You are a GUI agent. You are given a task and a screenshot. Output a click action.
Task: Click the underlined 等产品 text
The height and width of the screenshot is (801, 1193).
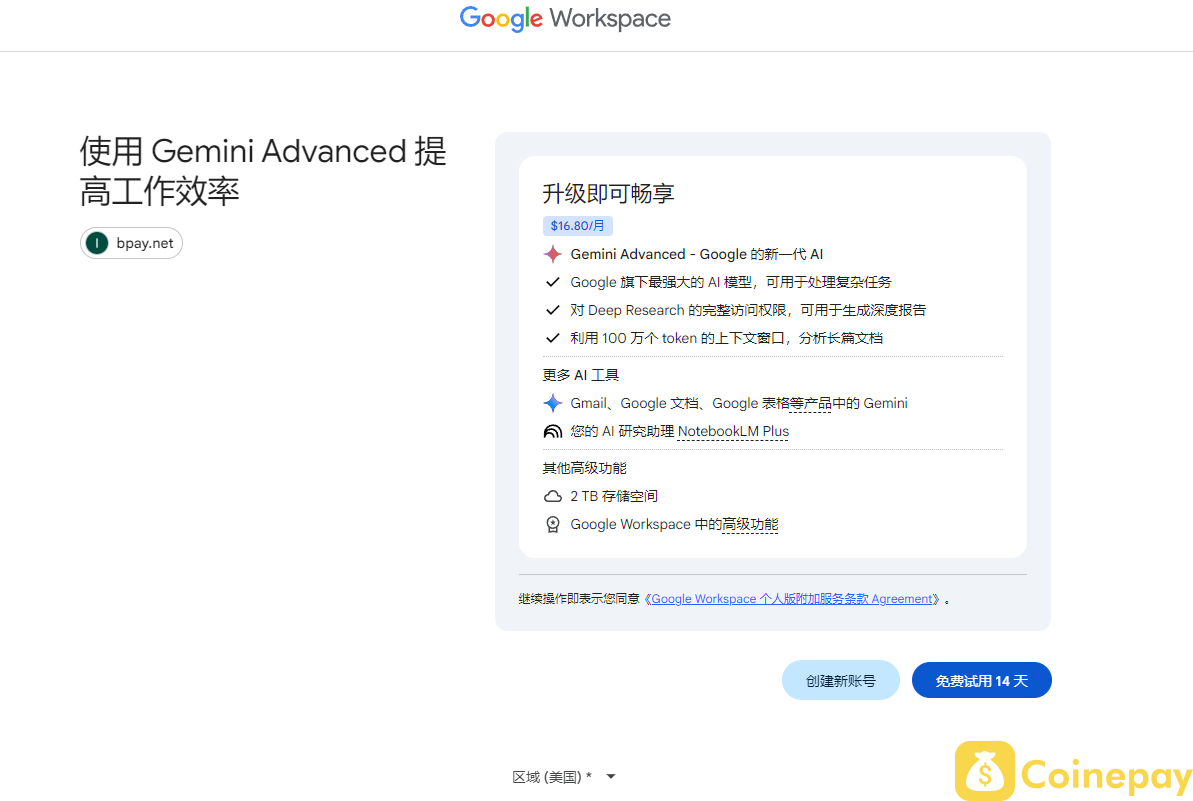point(810,403)
